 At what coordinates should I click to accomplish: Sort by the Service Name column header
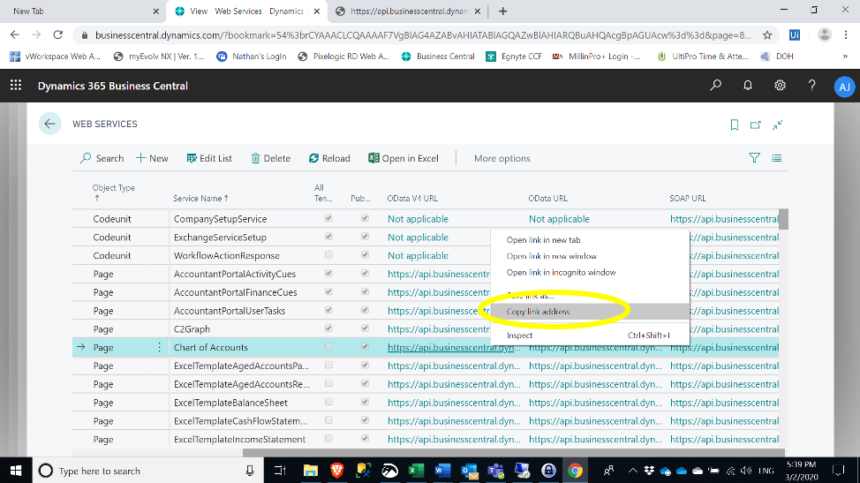(x=201, y=198)
